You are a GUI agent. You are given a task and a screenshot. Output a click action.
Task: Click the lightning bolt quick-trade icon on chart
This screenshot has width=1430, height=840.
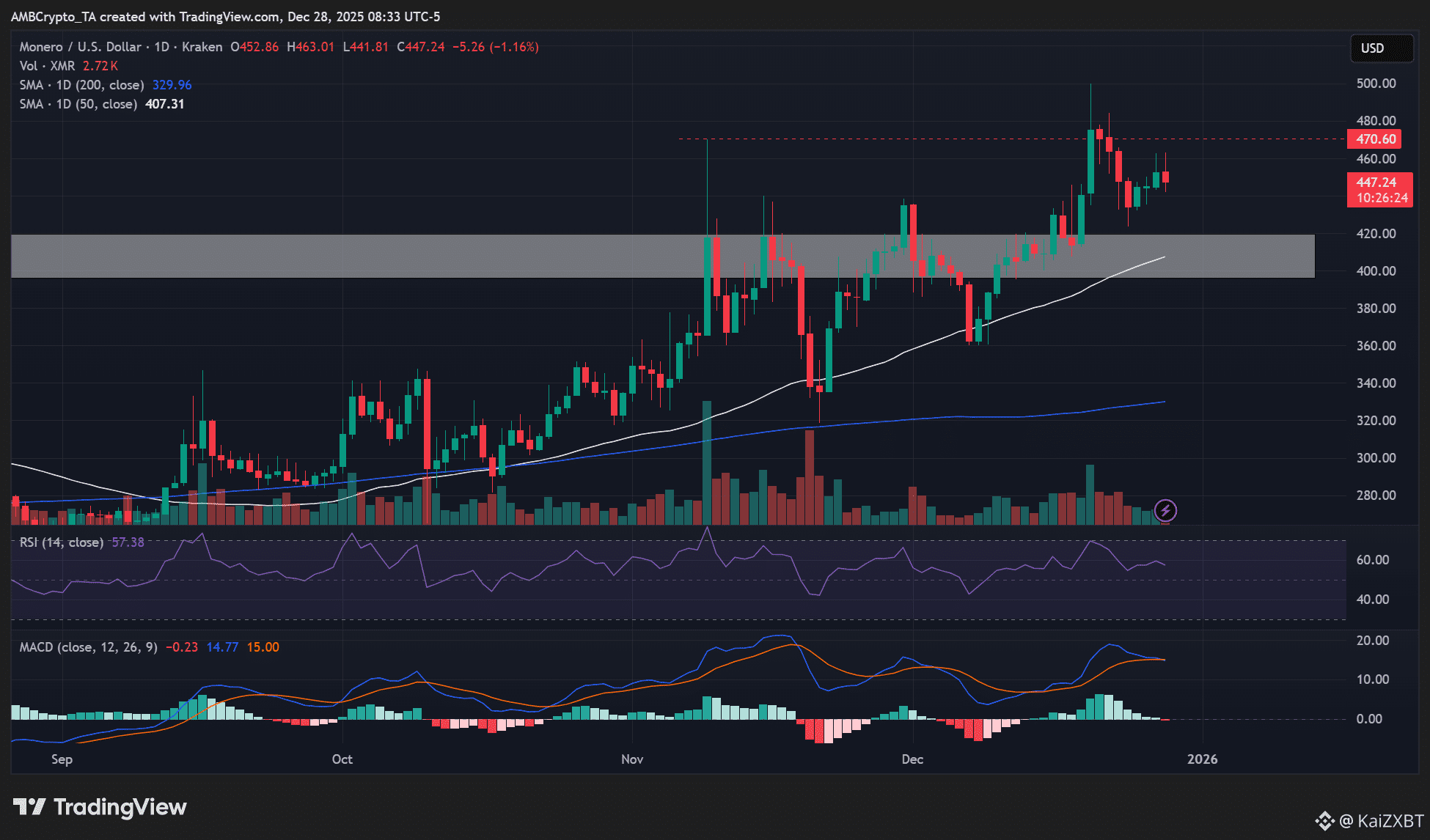[1165, 510]
